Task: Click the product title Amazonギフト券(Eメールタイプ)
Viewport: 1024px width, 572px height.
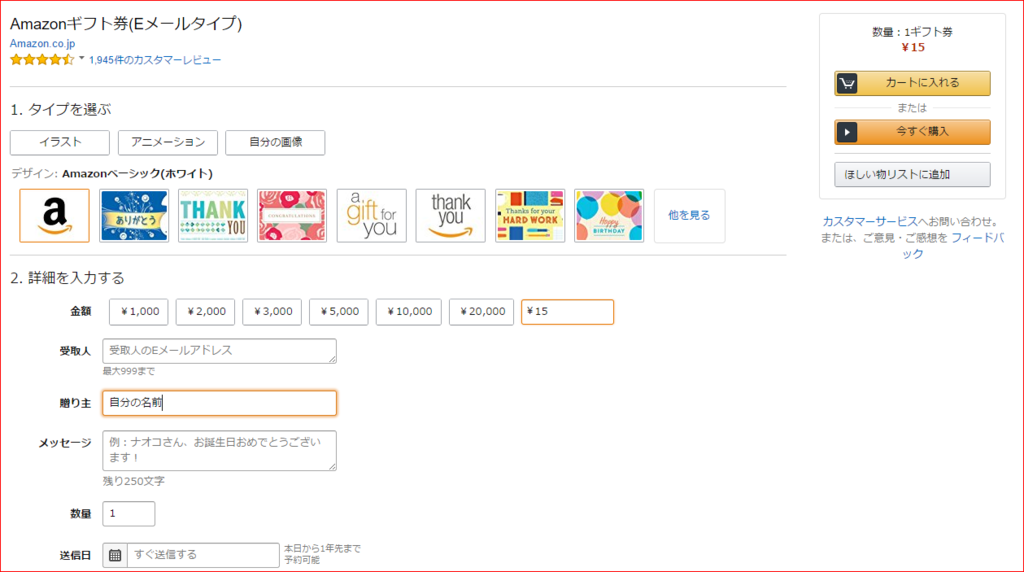Action: point(126,24)
